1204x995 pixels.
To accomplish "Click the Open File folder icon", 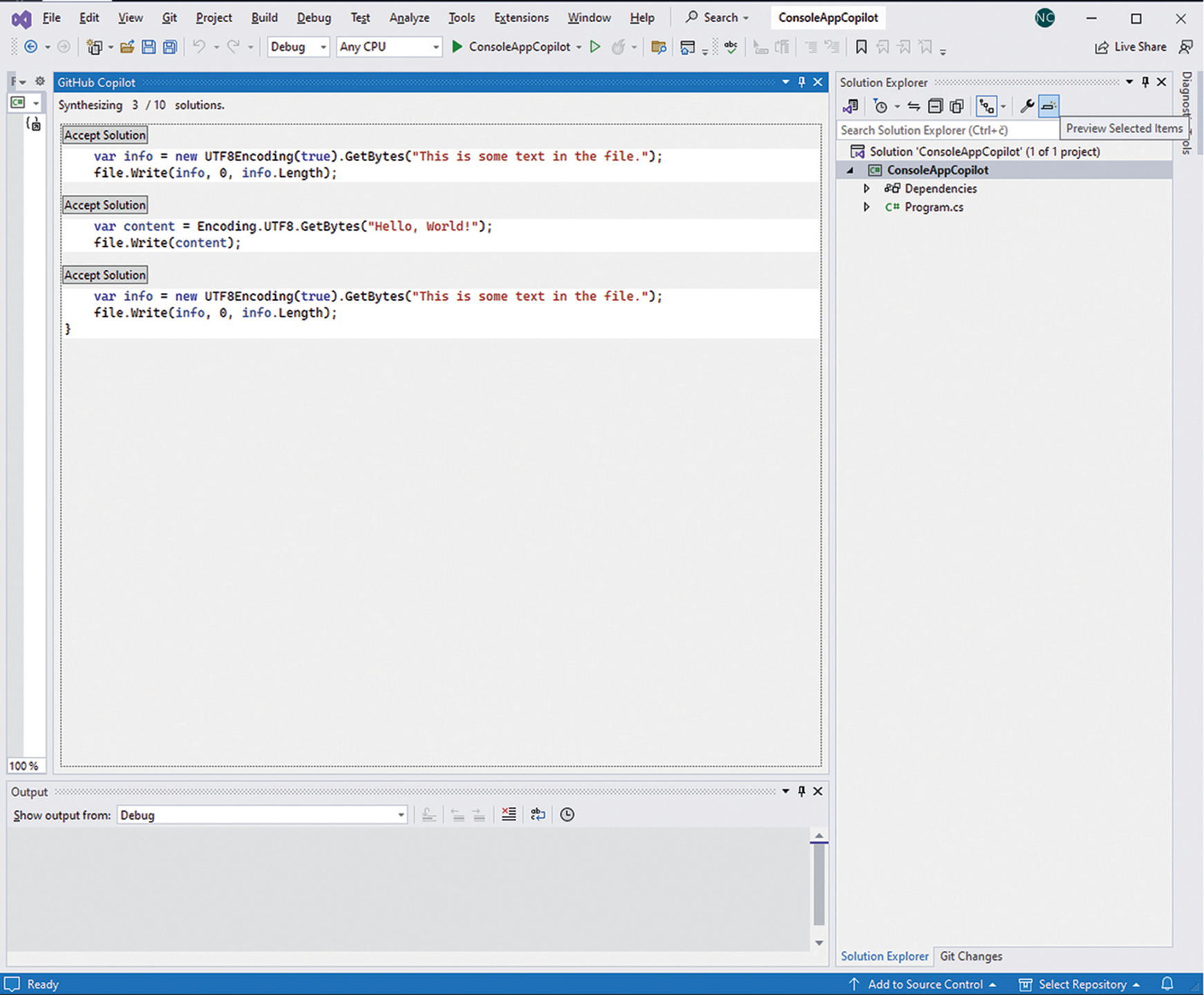I will point(127,47).
